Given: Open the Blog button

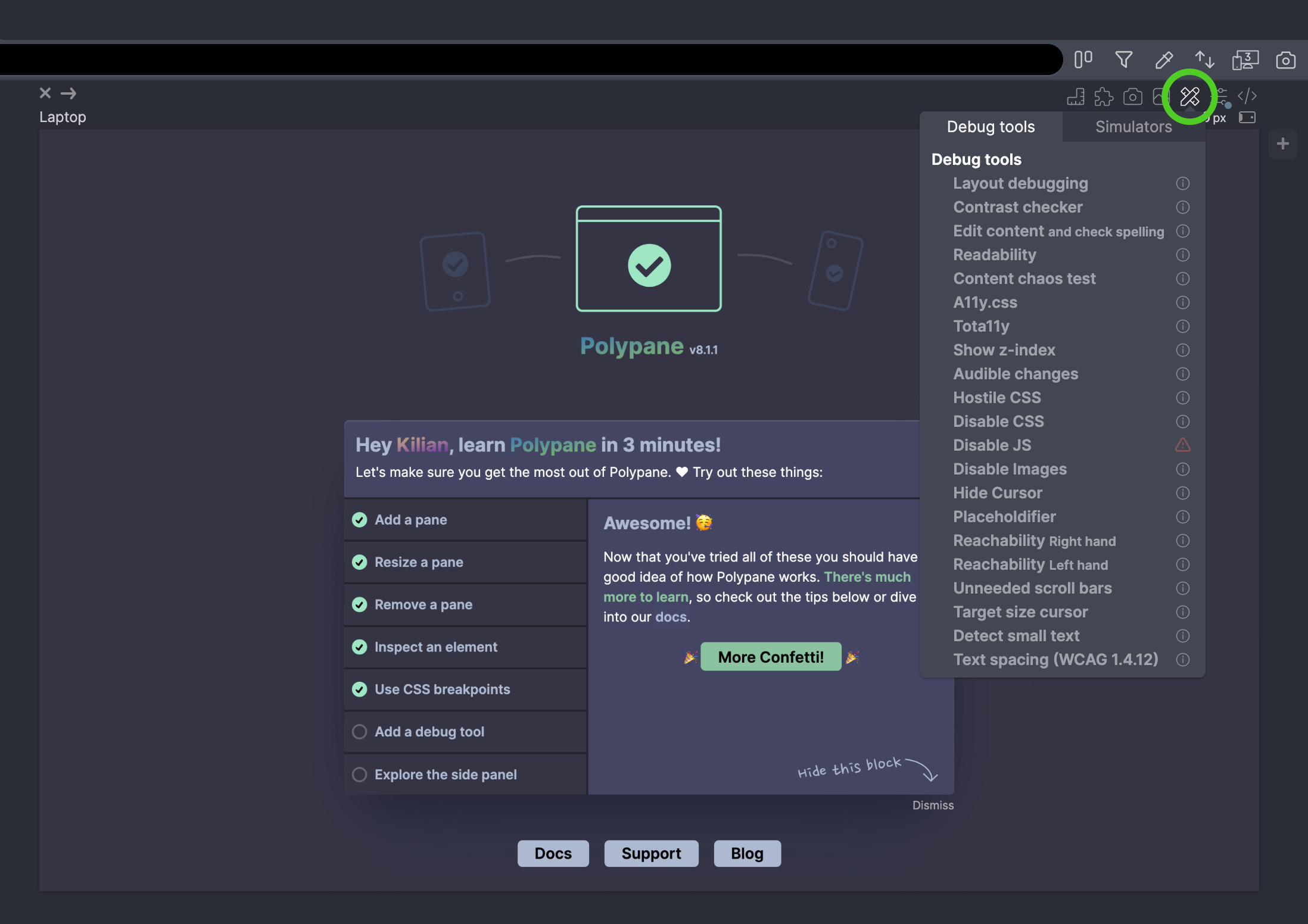Looking at the screenshot, I should tap(747, 853).
